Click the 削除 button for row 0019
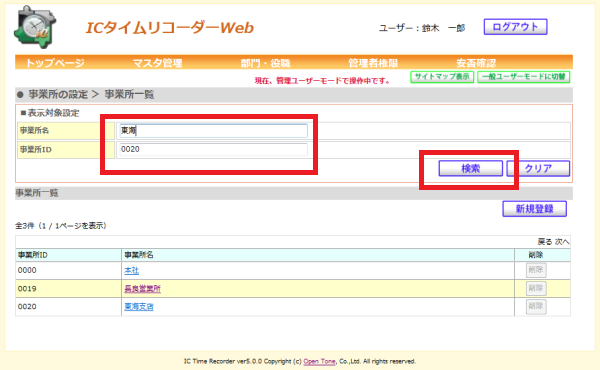This screenshot has height=370, width=600. 536,288
